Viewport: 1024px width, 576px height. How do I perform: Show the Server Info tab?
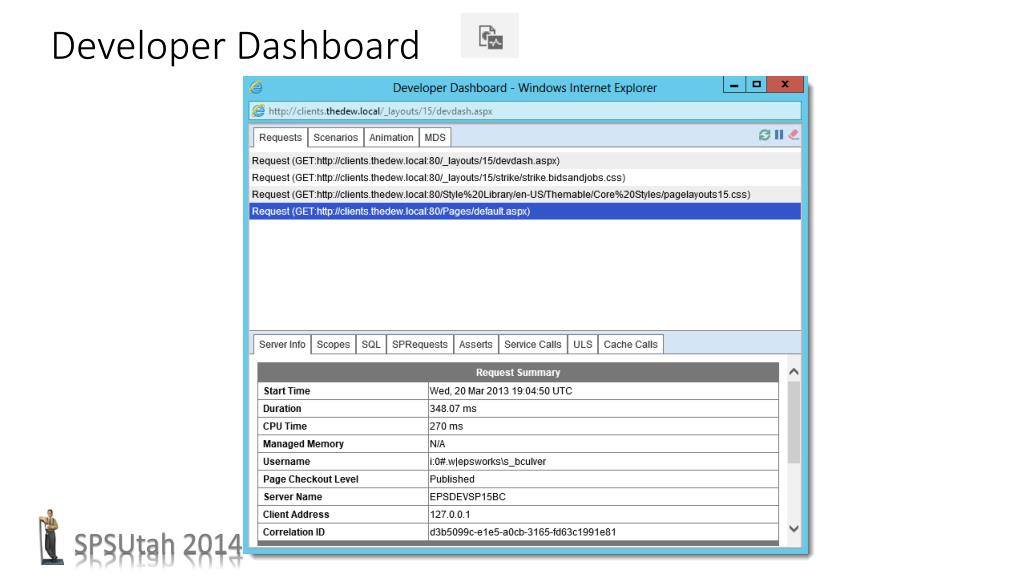(x=282, y=345)
